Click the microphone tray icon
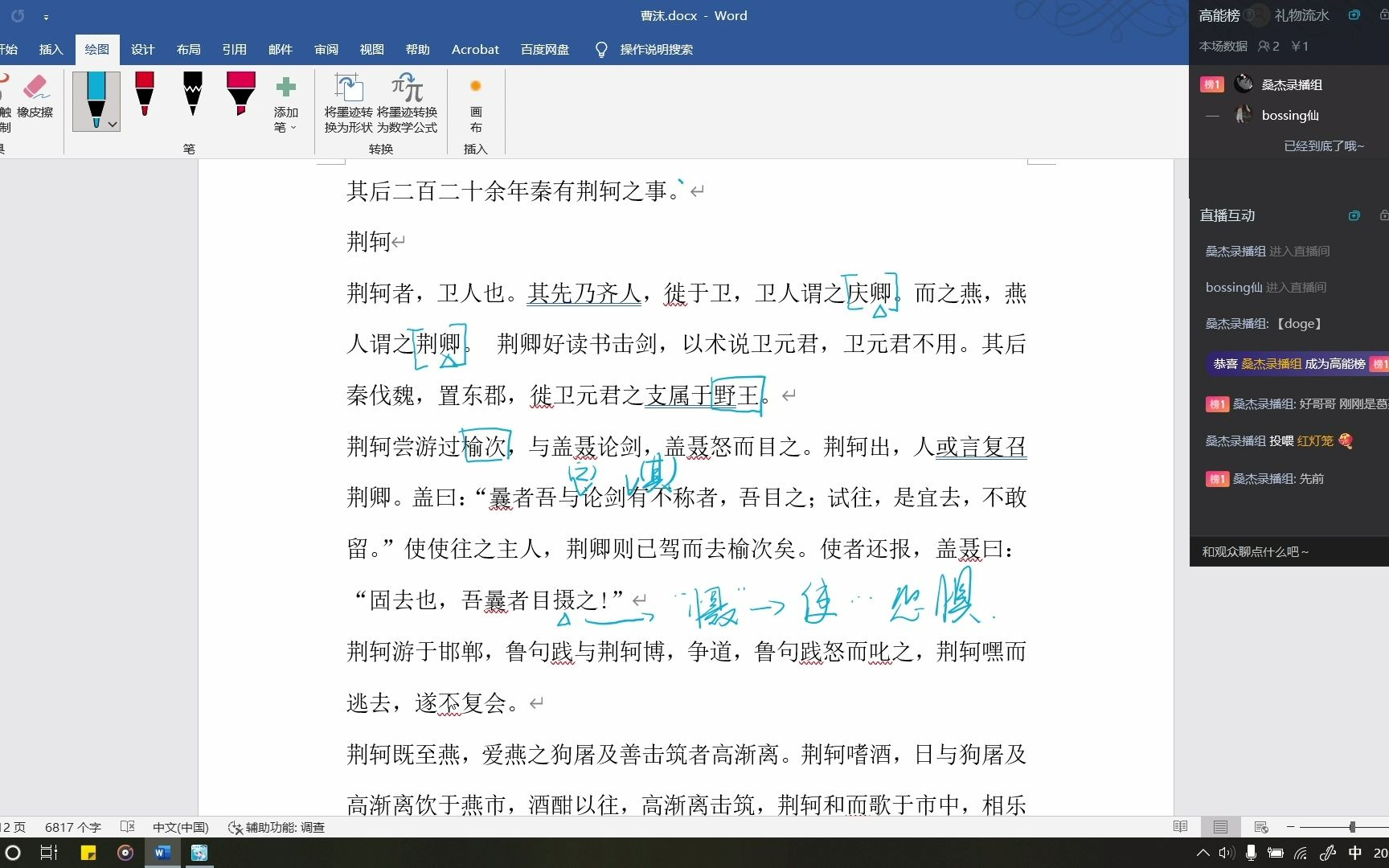 point(1251,853)
